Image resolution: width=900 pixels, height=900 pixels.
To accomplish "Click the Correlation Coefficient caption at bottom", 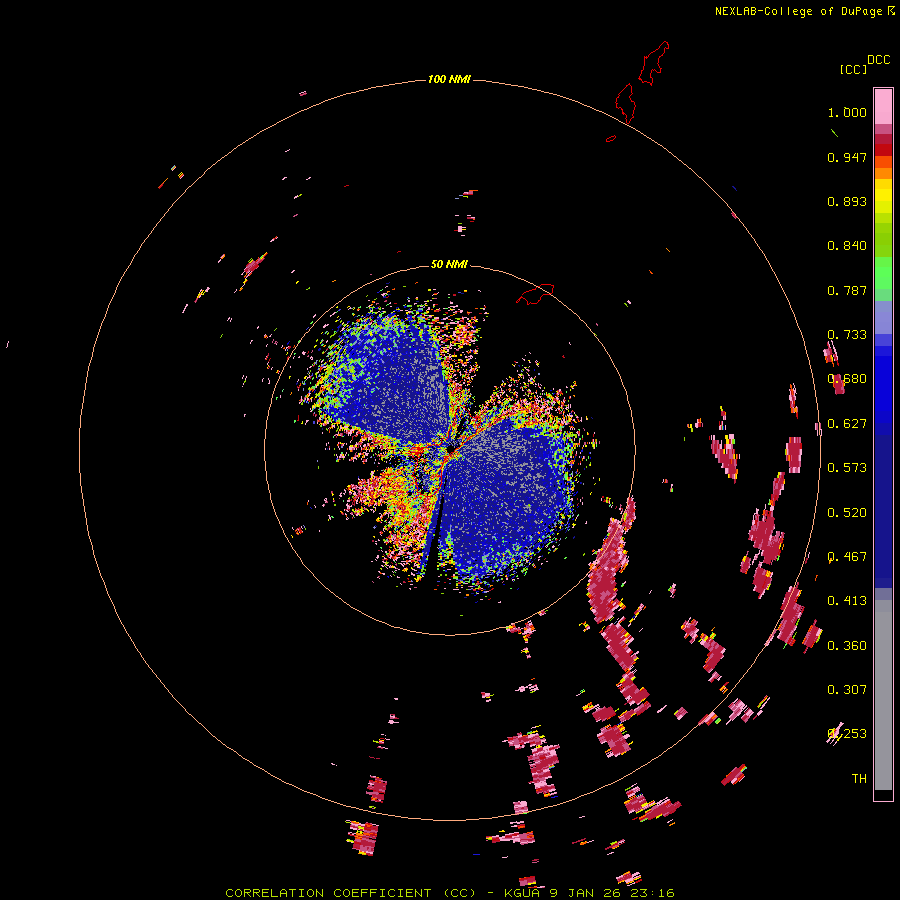I will point(449,893).
